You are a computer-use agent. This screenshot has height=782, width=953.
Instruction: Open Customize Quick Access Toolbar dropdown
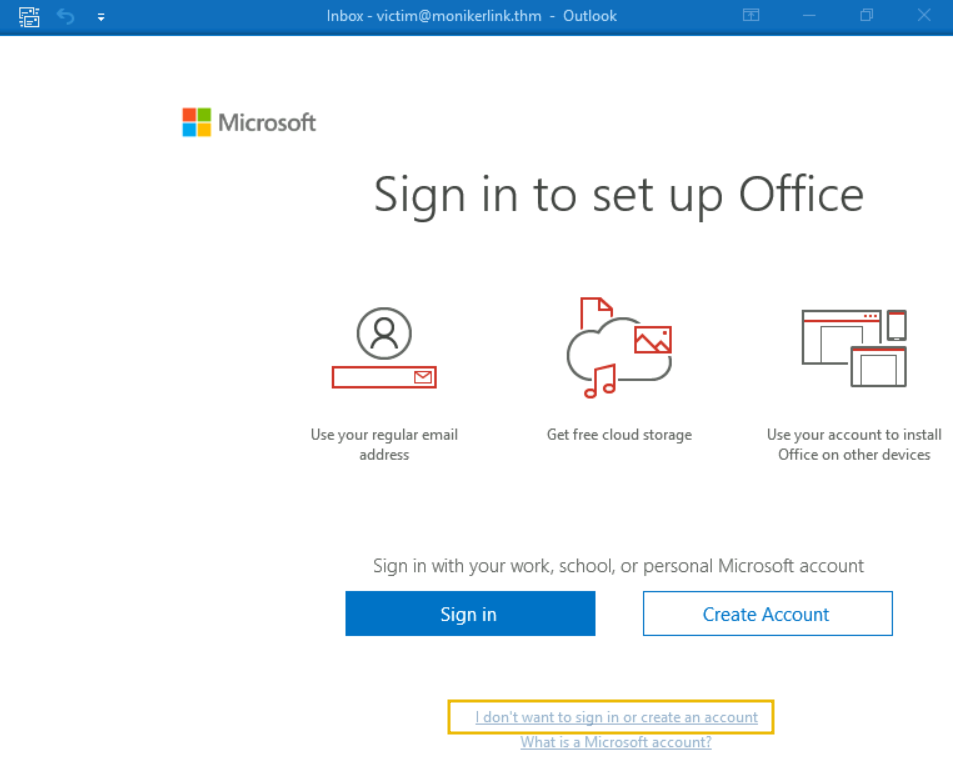[x=101, y=18]
